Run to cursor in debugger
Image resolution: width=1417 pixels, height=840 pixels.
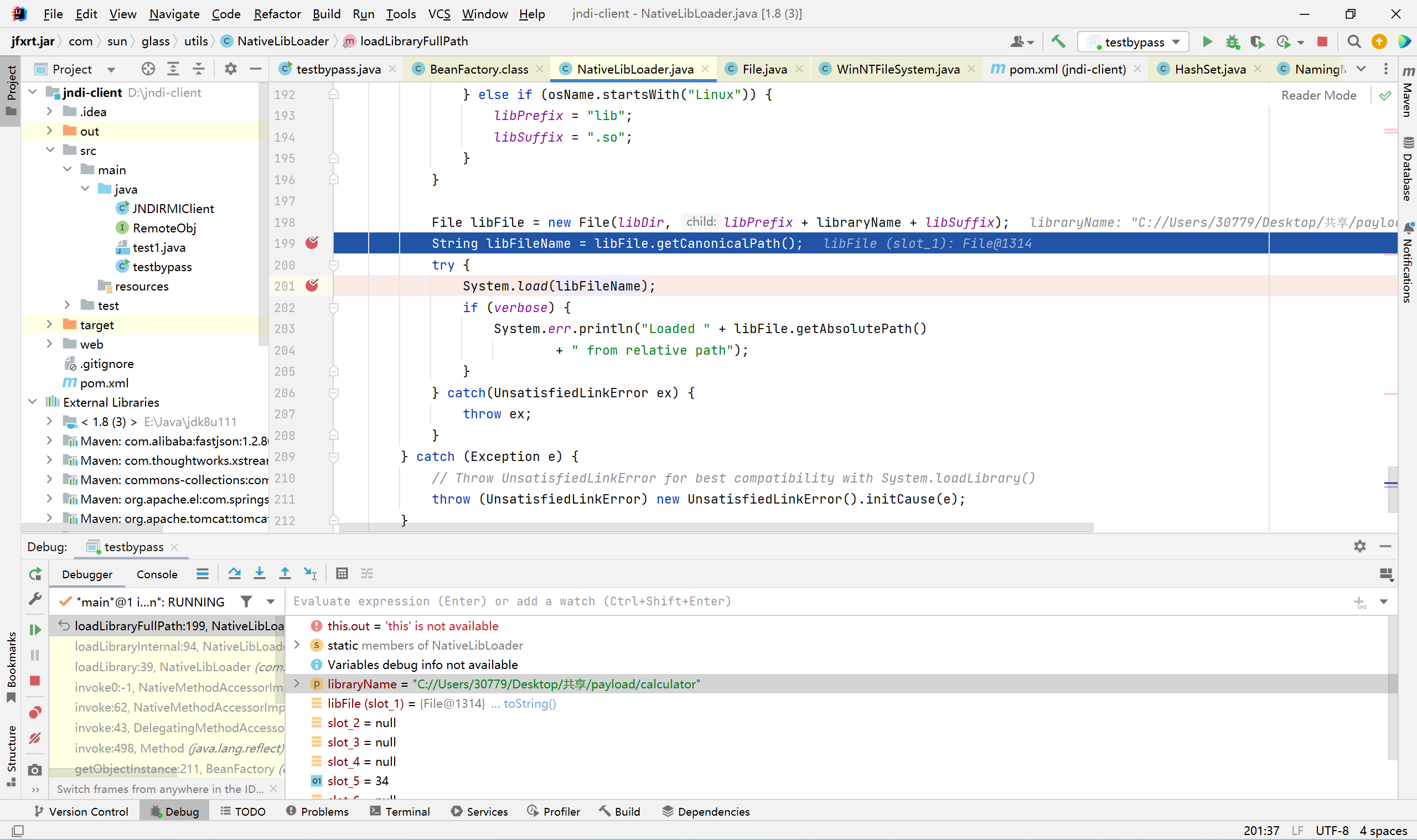click(x=310, y=573)
